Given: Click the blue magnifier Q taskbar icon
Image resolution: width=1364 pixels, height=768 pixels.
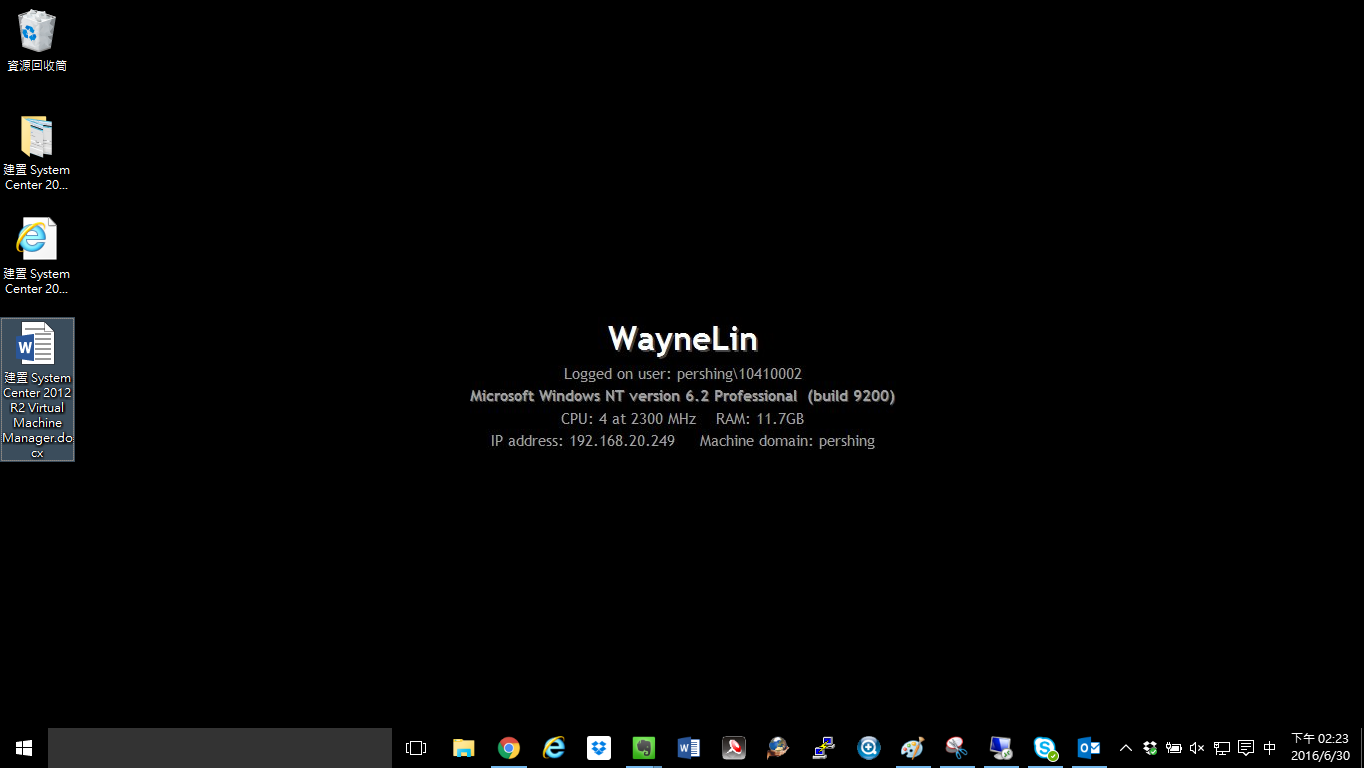Looking at the screenshot, I should click(x=868, y=748).
